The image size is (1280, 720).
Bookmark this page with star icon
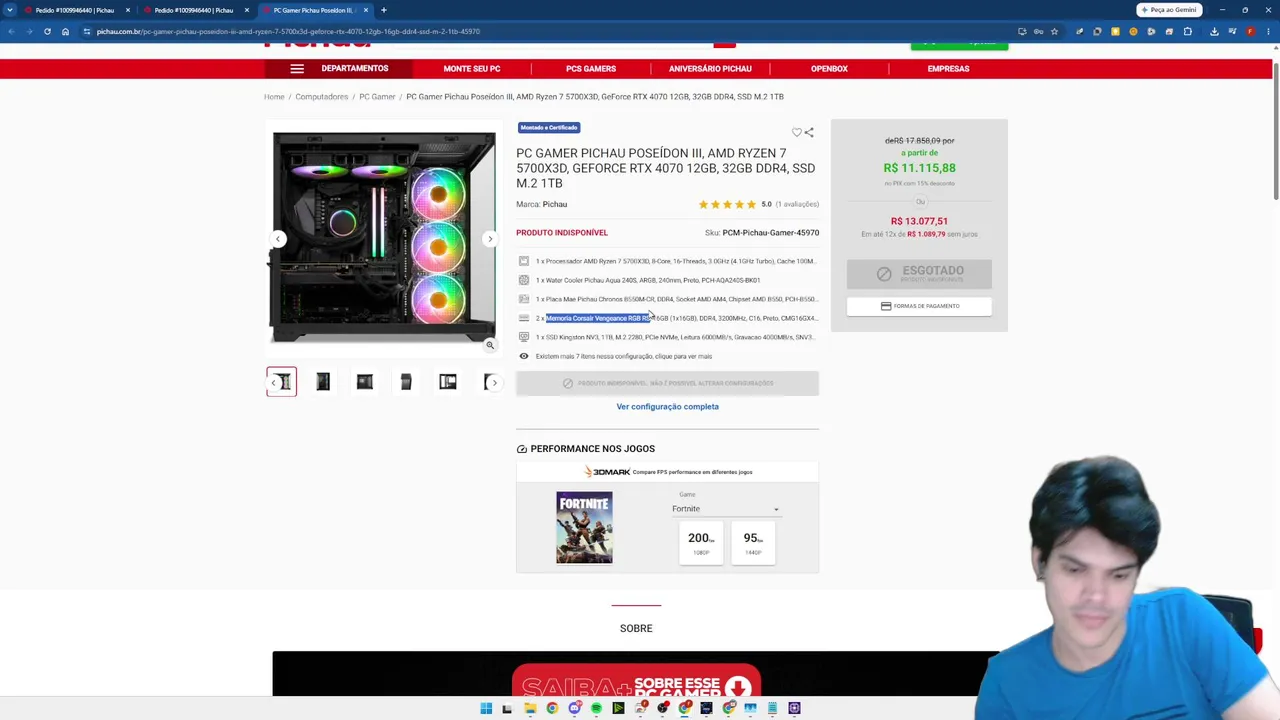1054,31
